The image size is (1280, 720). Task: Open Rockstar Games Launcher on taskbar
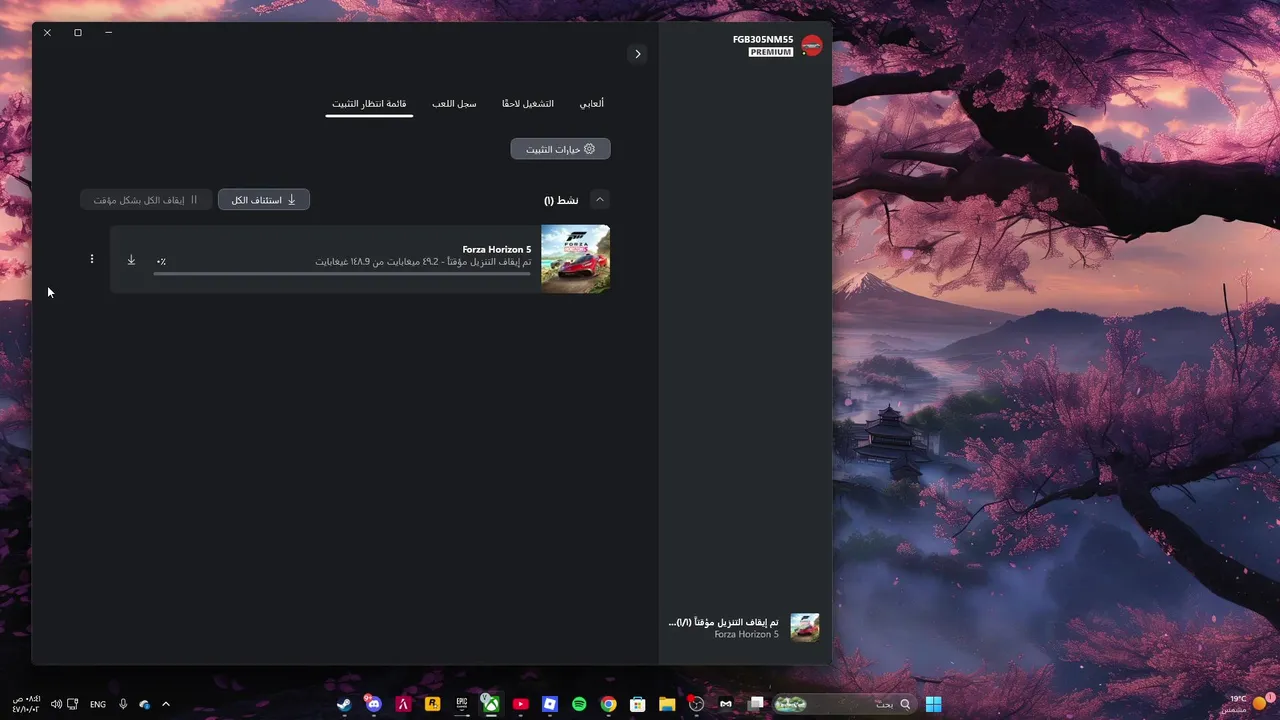click(x=432, y=704)
